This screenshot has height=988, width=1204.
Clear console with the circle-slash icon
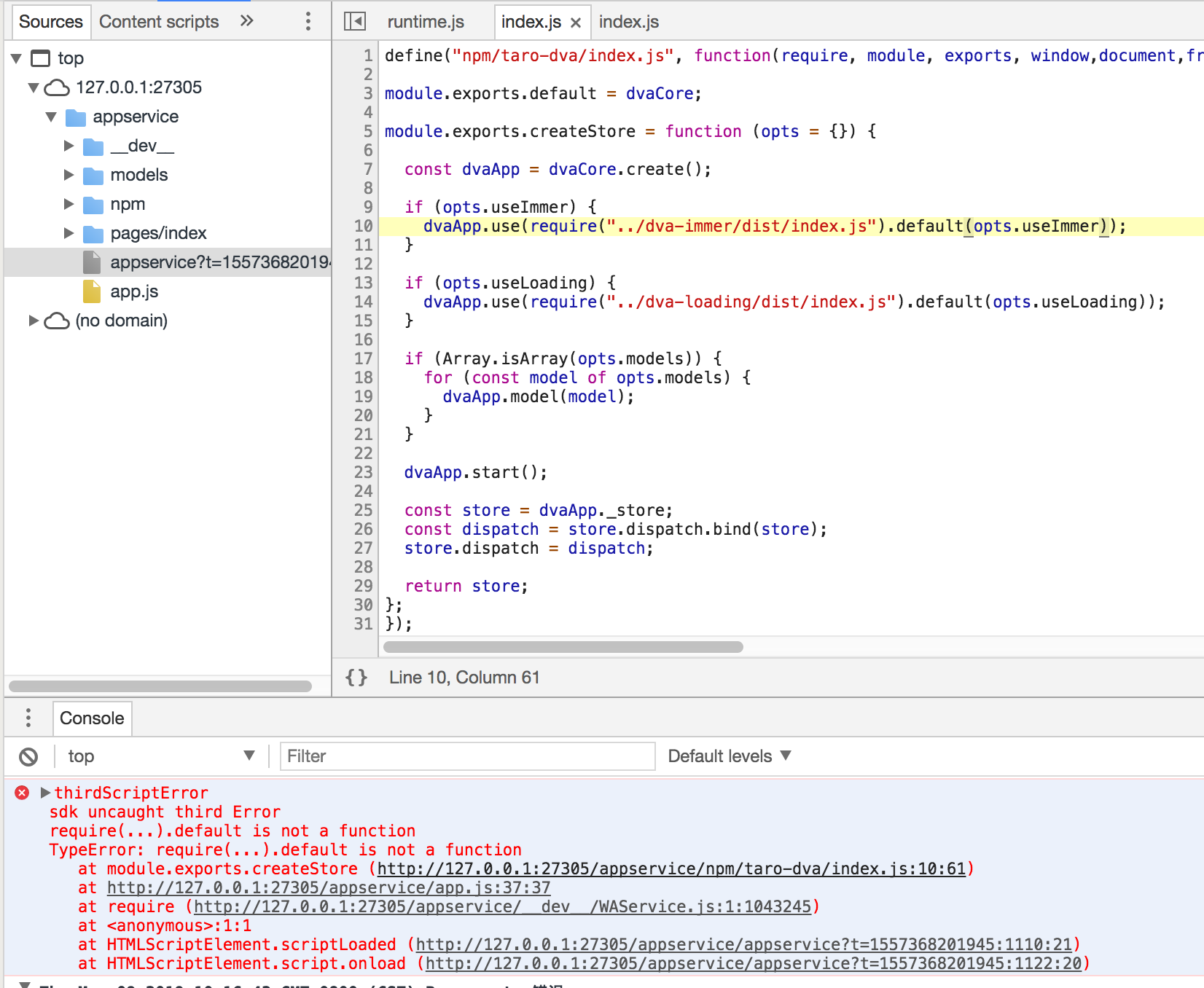pos(28,756)
